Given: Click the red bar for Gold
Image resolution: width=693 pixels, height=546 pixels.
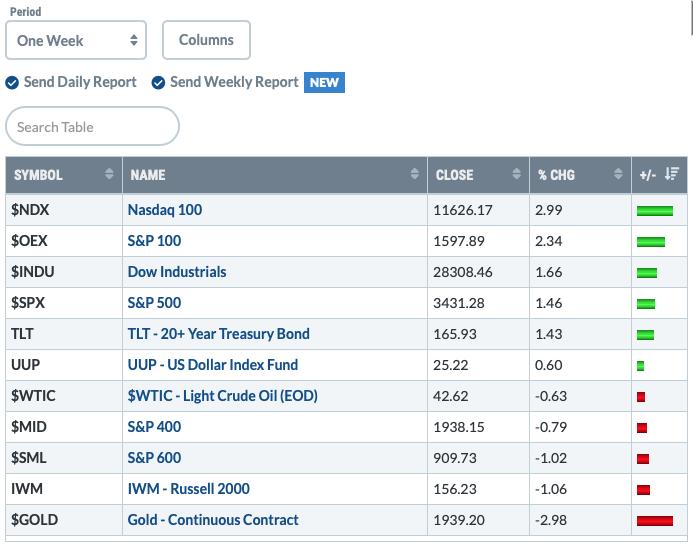Looking at the screenshot, I should click(x=655, y=521).
